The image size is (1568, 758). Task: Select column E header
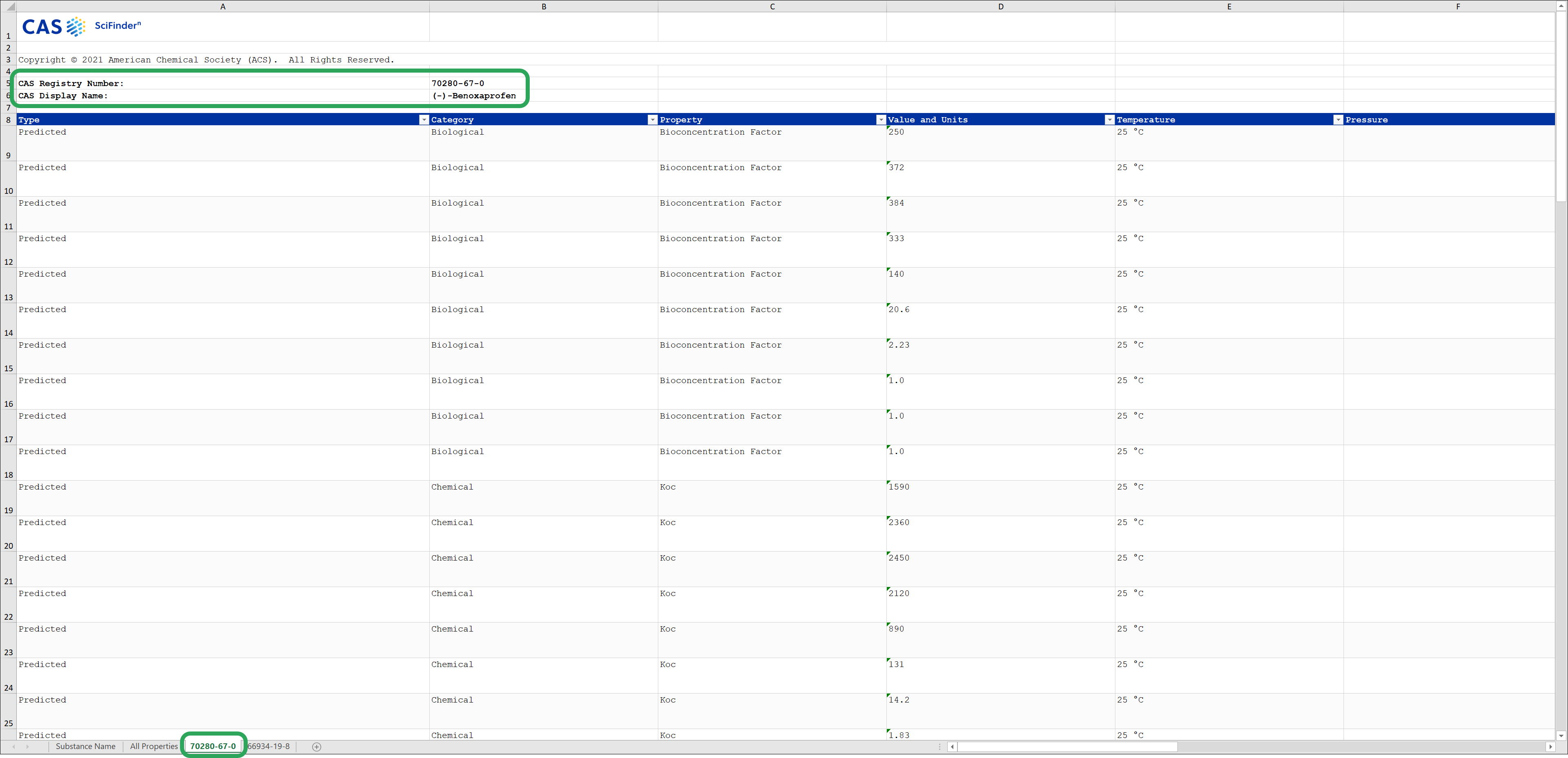coord(1229,7)
